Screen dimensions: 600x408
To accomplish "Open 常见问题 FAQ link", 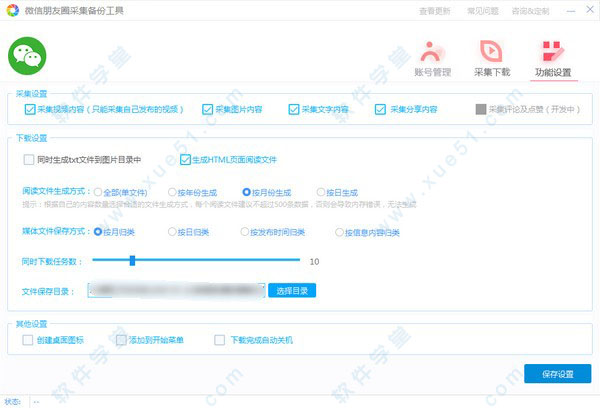I will point(483,11).
